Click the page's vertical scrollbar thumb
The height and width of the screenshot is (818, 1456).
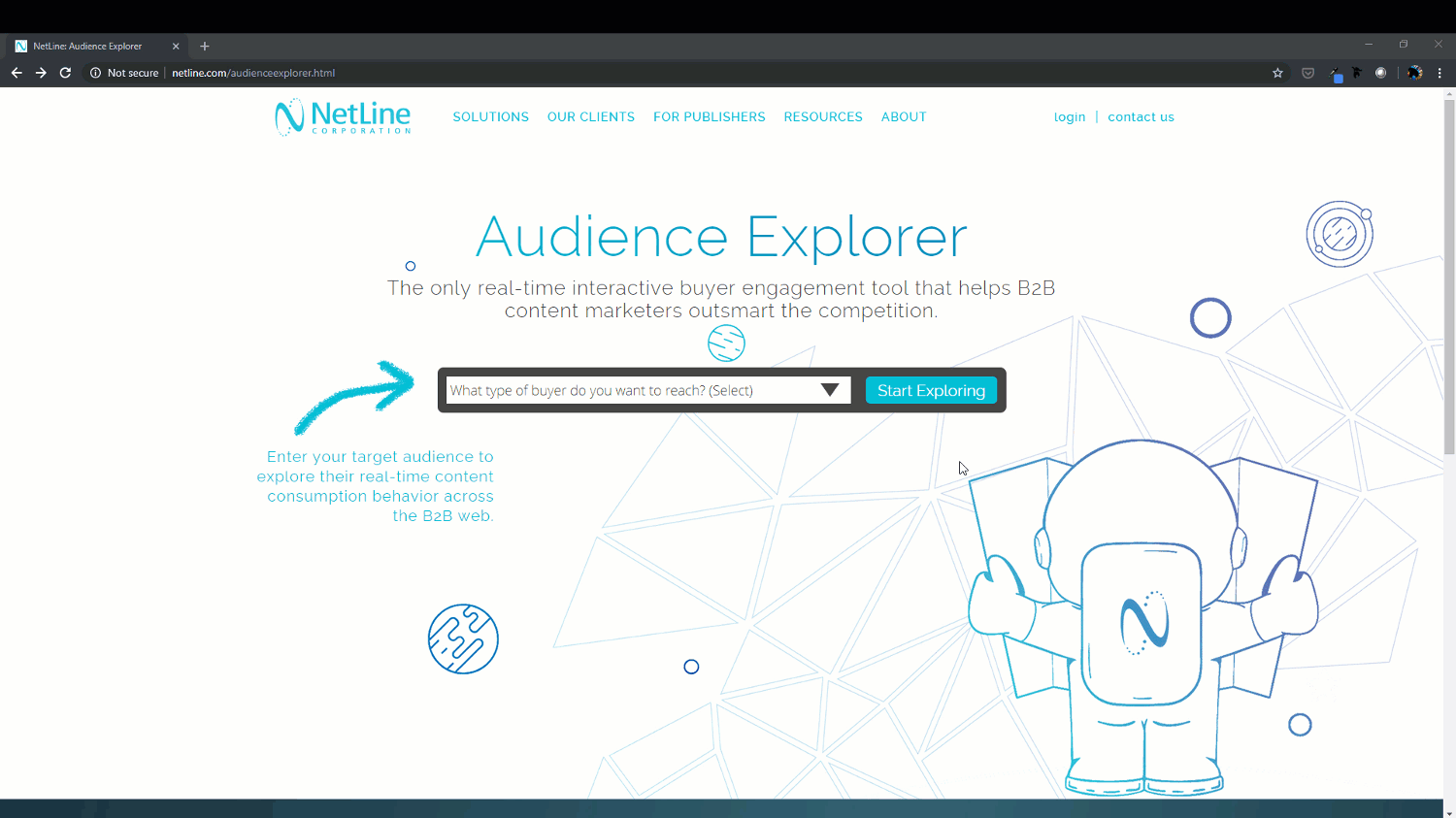click(x=1449, y=277)
